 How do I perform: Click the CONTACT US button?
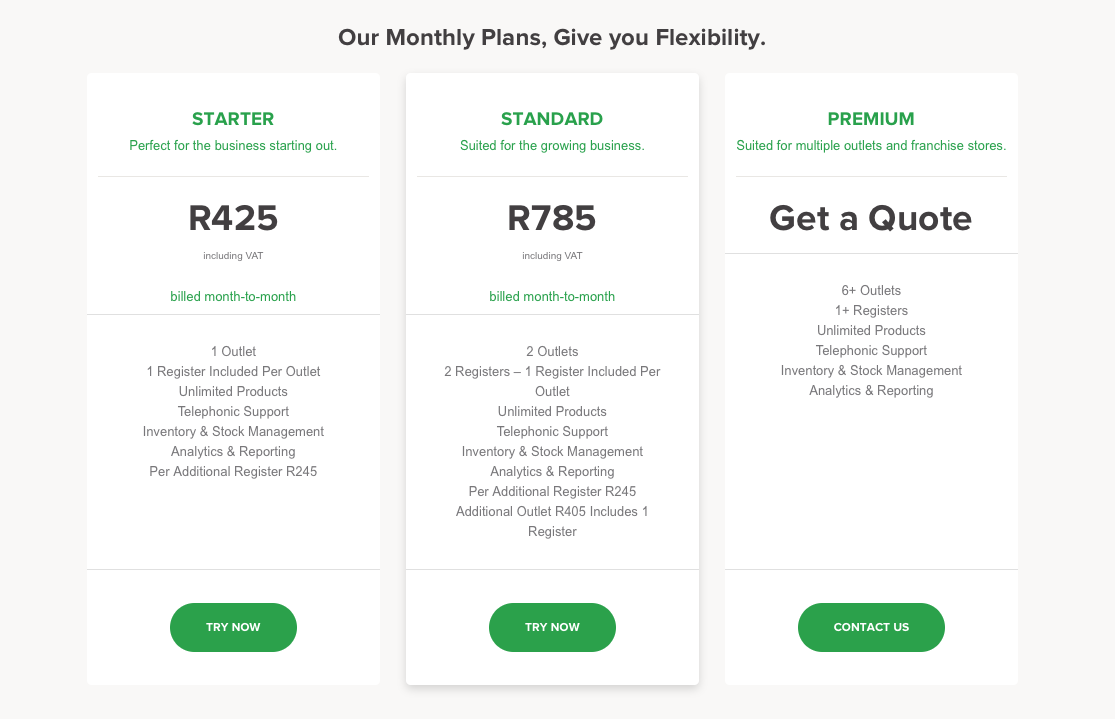(x=871, y=627)
